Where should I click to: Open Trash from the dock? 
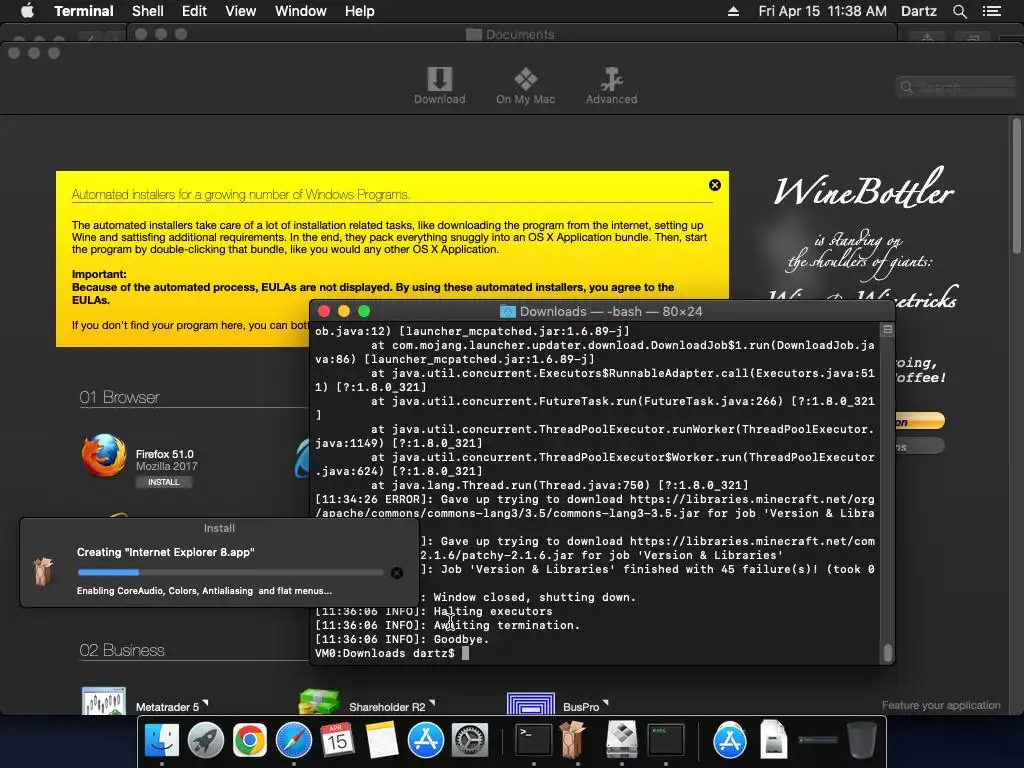pyautogui.click(x=861, y=740)
